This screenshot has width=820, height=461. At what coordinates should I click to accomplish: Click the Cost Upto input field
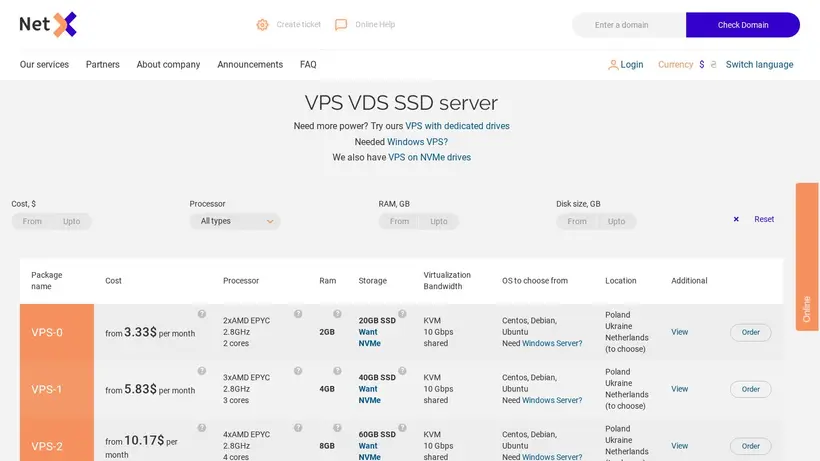point(72,222)
